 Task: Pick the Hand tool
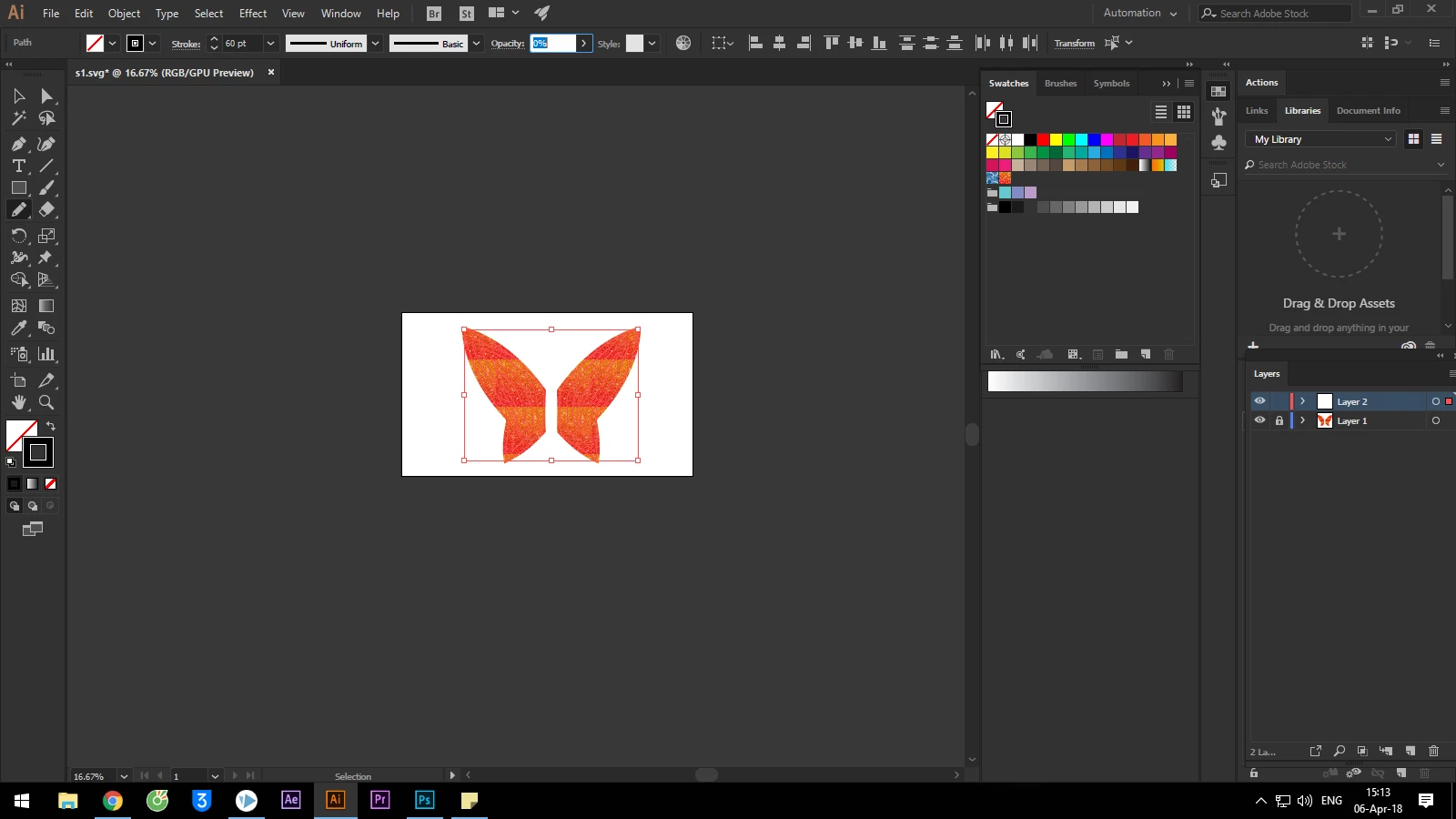pos(19,402)
